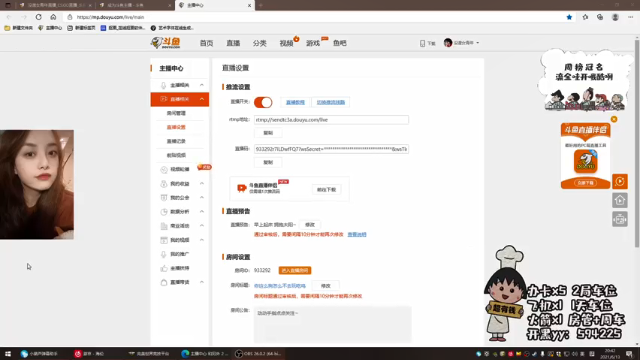Expand the 数据分析 sidebar section
Image resolution: width=640 pixels, height=360 pixels.
[x=202, y=211]
